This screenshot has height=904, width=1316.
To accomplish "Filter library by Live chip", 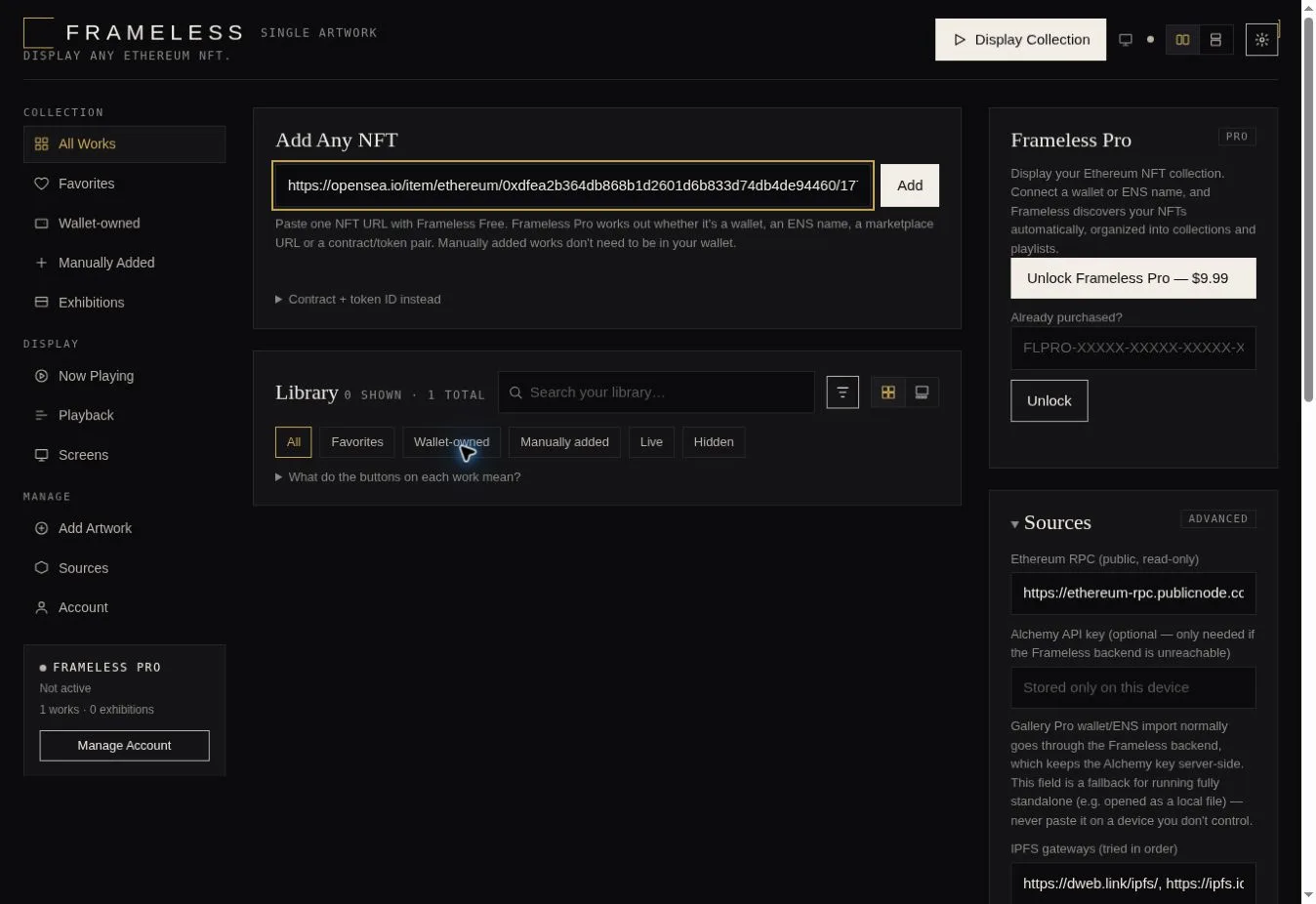I will pos(651,442).
